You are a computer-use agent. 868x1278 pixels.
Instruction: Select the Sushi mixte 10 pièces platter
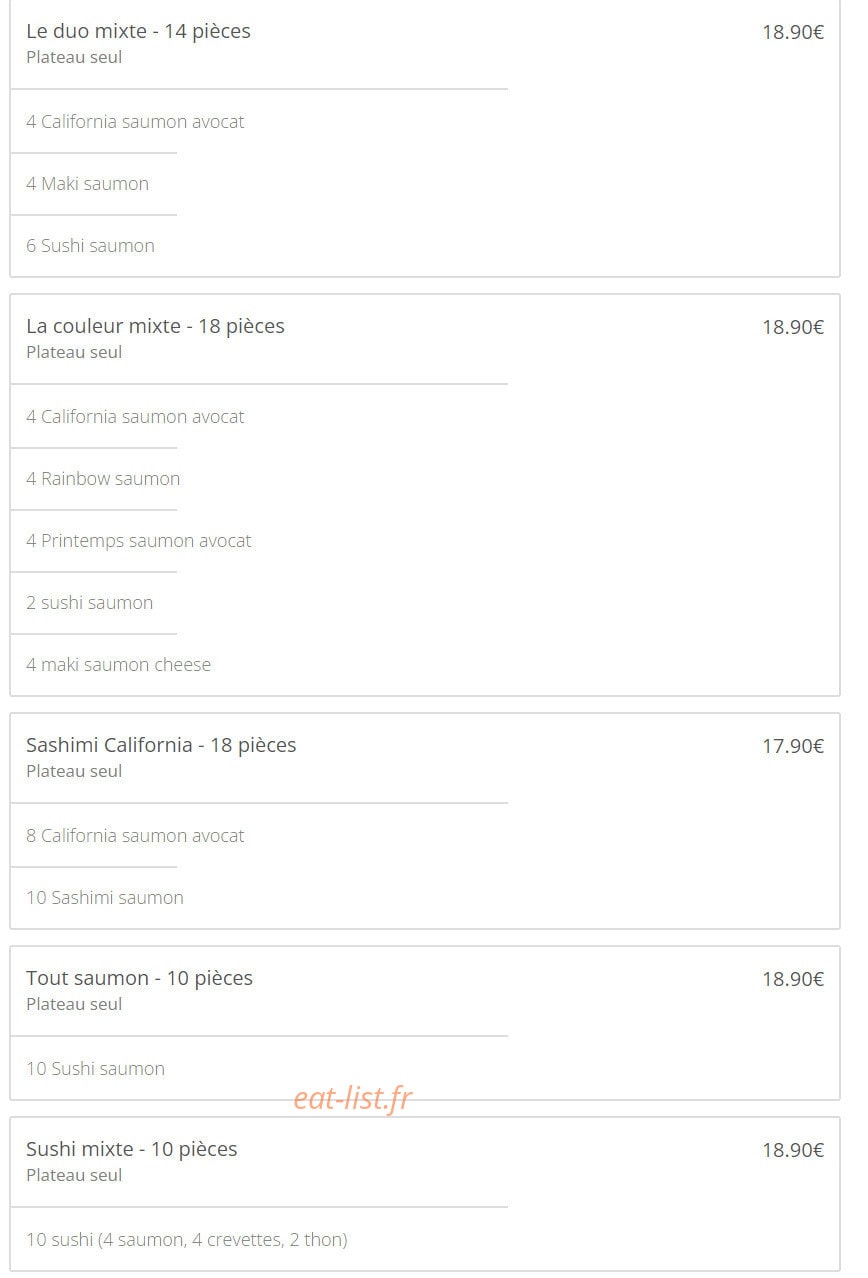click(x=132, y=1149)
